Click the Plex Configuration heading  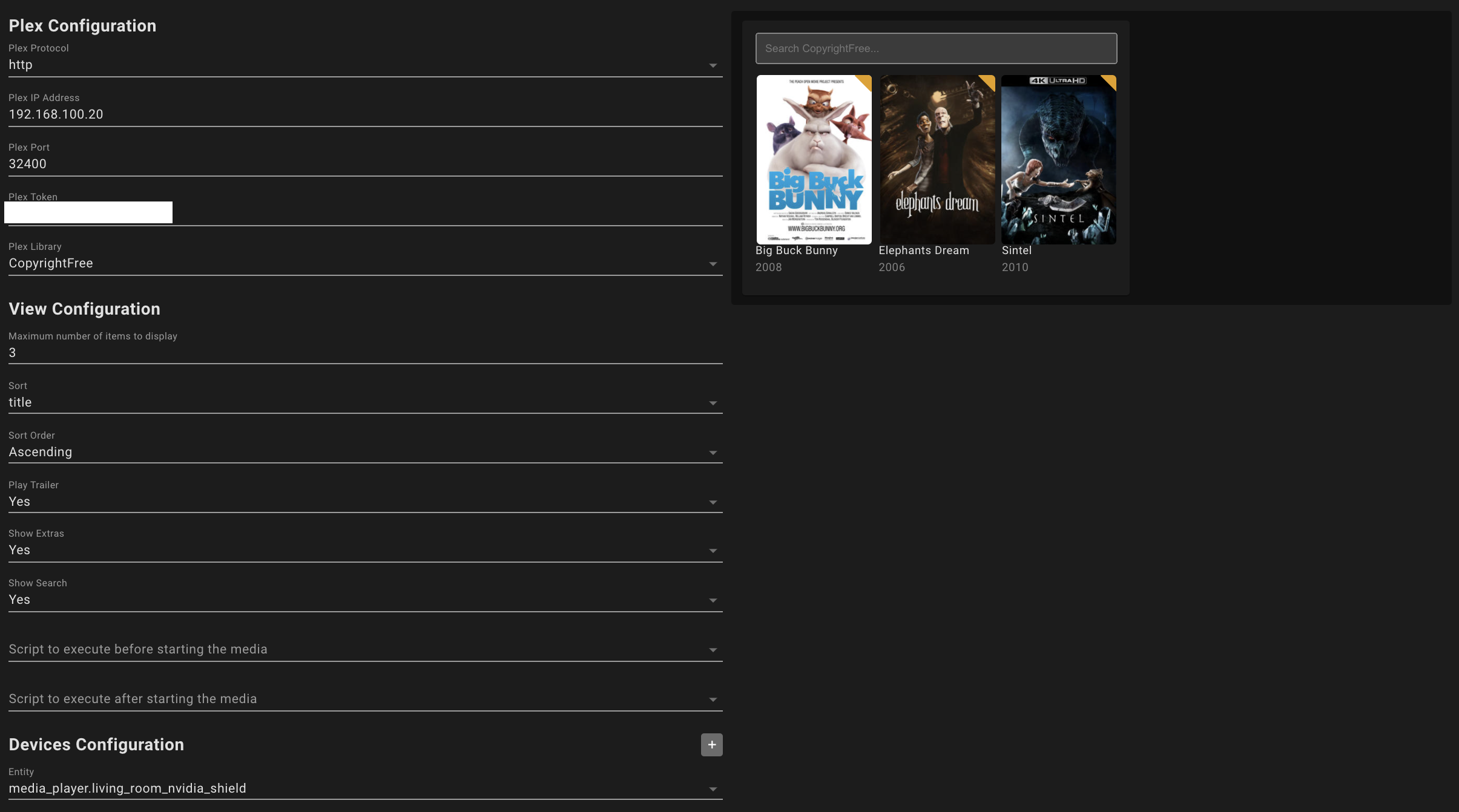[x=82, y=26]
